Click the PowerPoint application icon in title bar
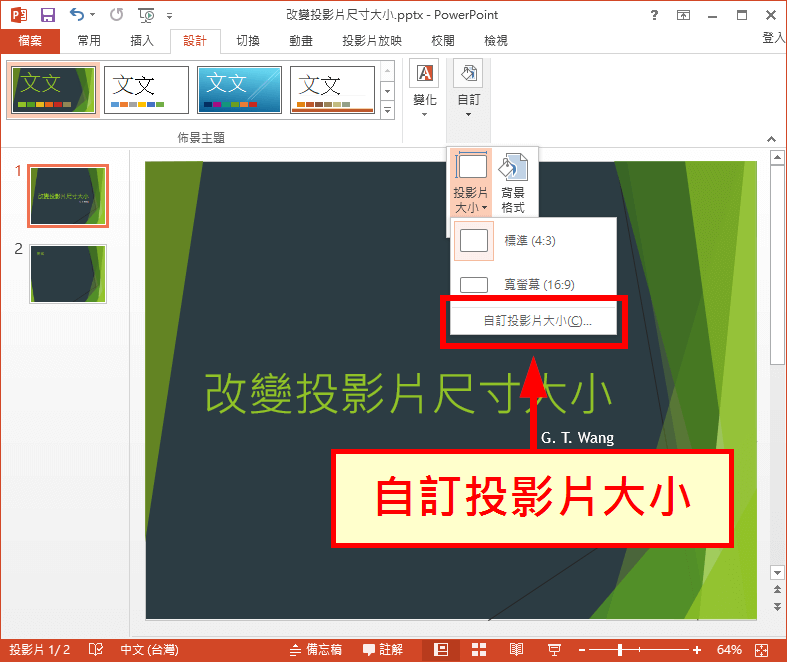The height and width of the screenshot is (662, 787). click(19, 15)
